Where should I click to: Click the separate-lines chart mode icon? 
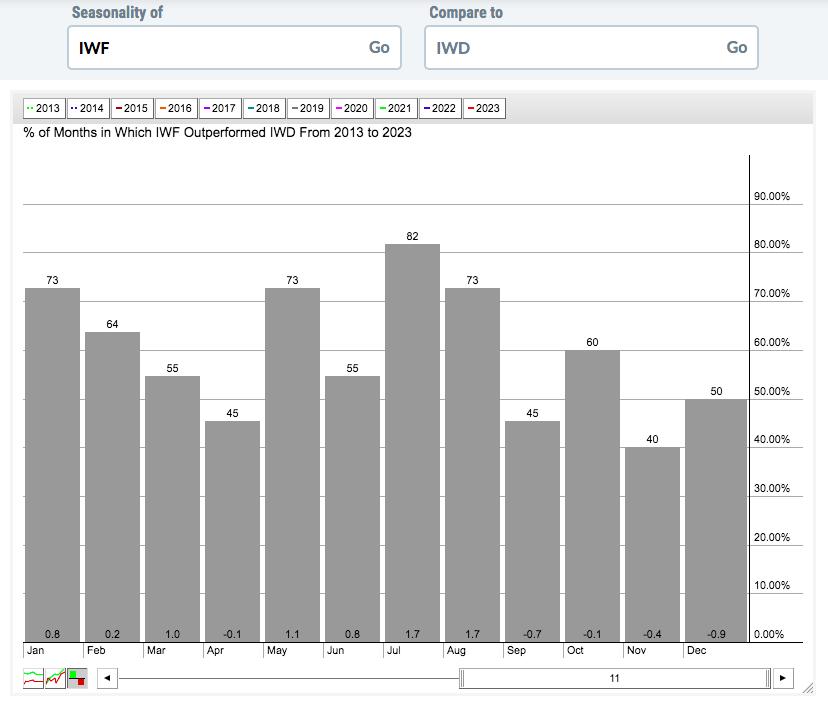33,679
